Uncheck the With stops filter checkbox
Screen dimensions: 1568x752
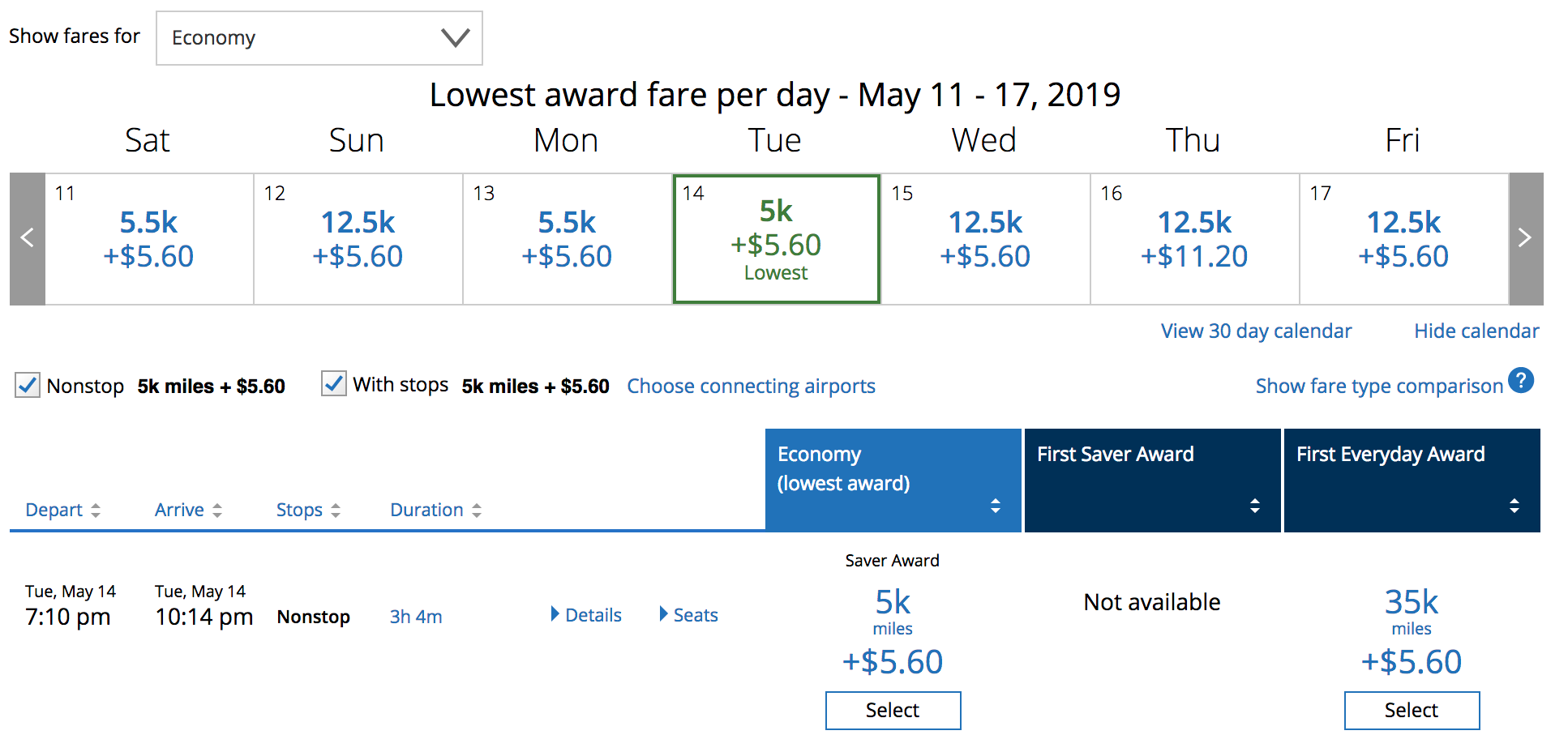click(x=334, y=383)
